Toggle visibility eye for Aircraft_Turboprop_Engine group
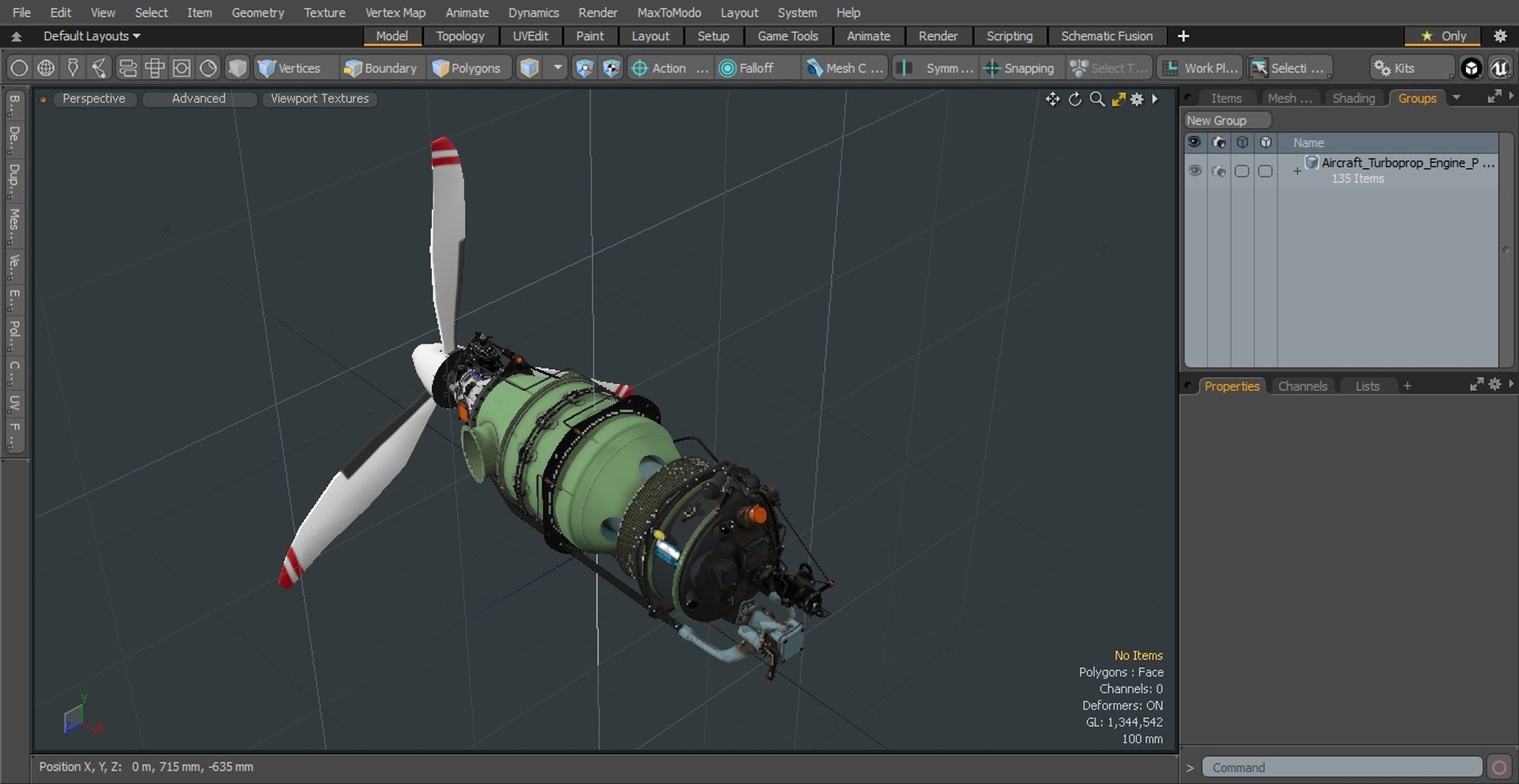Viewport: 1519px width, 784px height. coord(1195,171)
